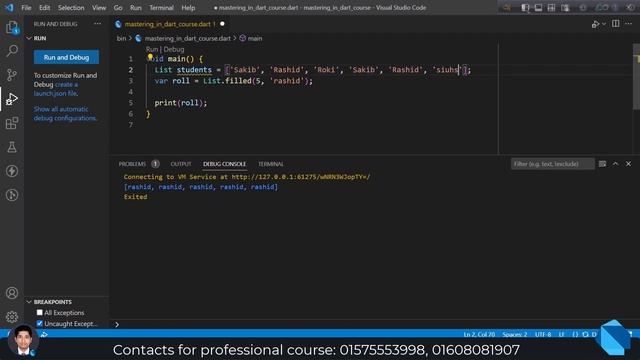
Task: Click line number 5 in the gutter
Action: tap(131, 103)
